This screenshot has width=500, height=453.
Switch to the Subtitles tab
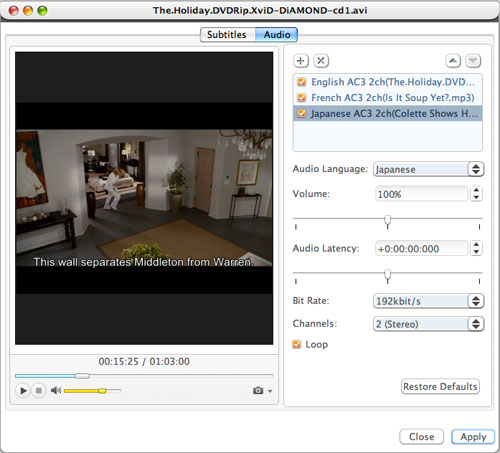pyautogui.click(x=227, y=35)
